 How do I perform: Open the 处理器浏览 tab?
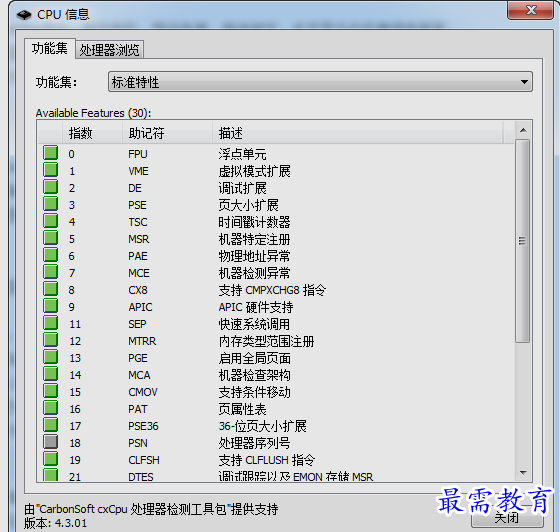click(109, 50)
